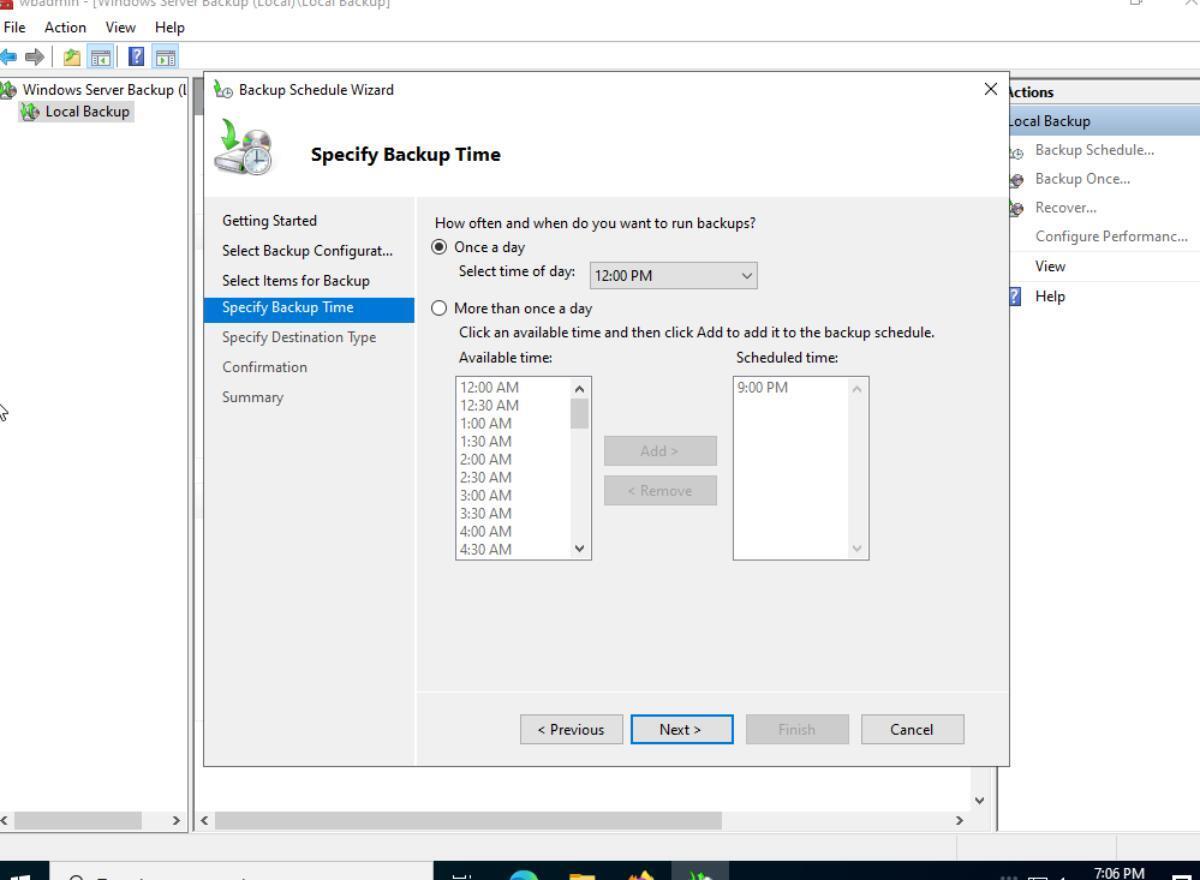Select the 1:00 AM available time
The image size is (1200, 880).
point(486,423)
